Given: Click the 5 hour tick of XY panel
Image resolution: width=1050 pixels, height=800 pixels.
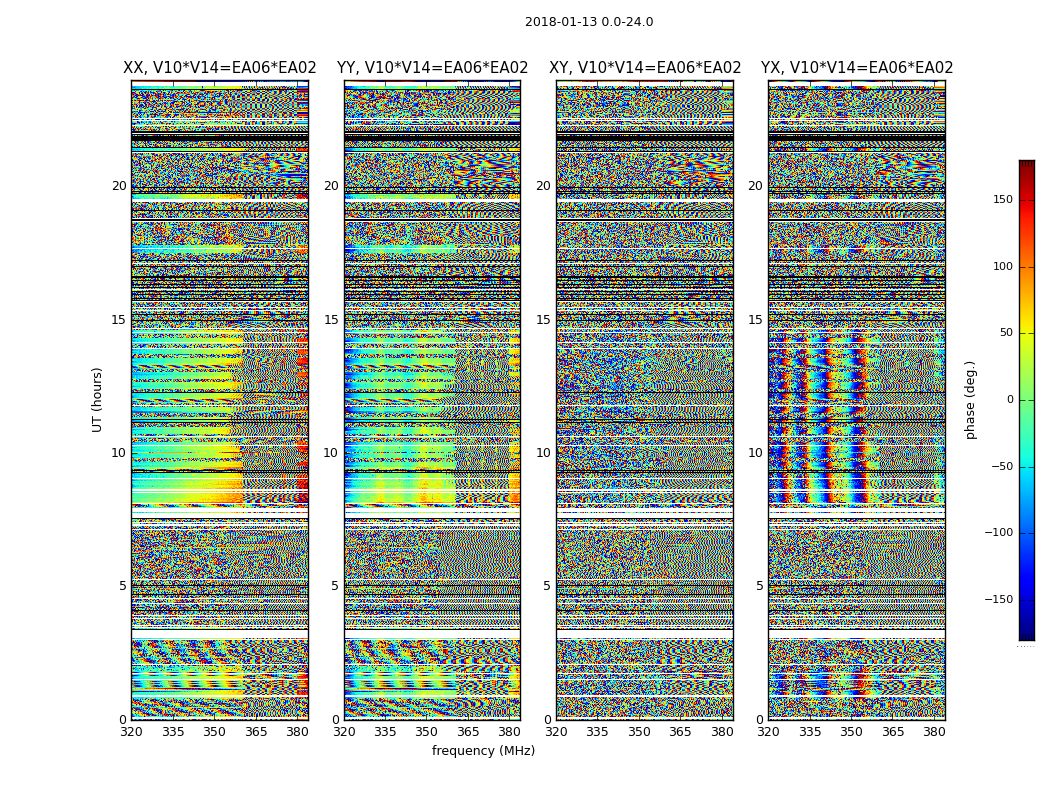Looking at the screenshot, I should tap(547, 586).
